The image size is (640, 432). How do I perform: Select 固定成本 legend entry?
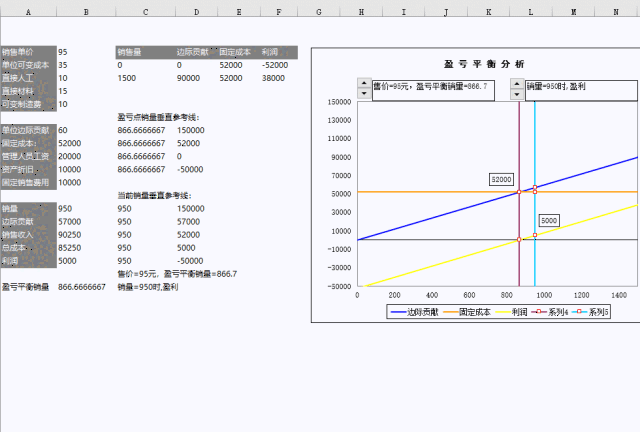pyautogui.click(x=467, y=312)
